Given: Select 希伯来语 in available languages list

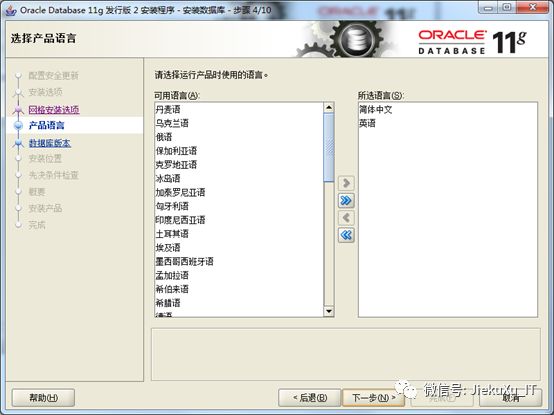Looking at the screenshot, I should pos(239,289).
